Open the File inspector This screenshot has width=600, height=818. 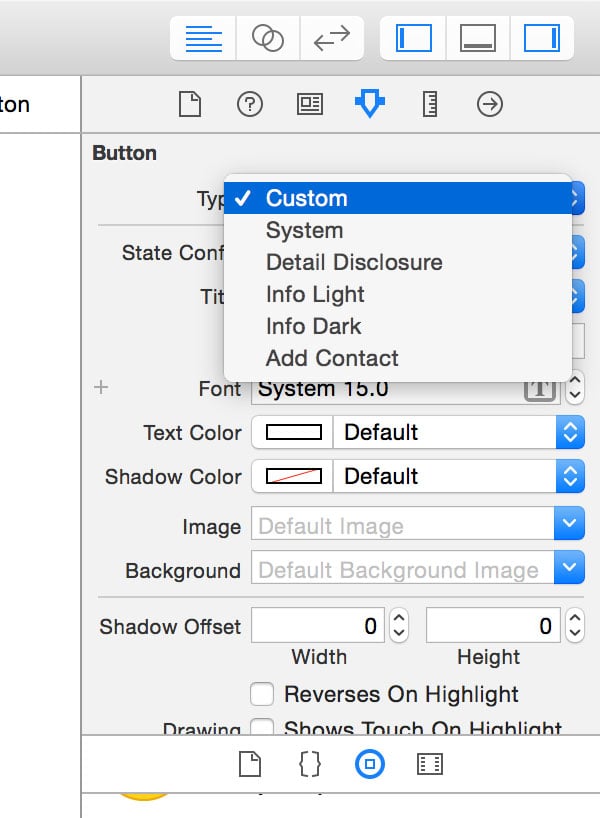(x=189, y=104)
